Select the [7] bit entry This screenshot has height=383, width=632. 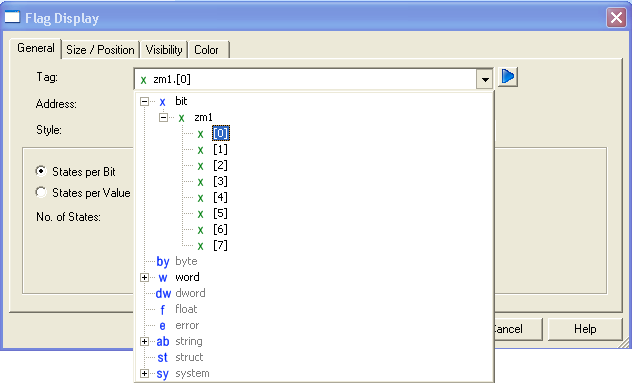tap(220, 246)
